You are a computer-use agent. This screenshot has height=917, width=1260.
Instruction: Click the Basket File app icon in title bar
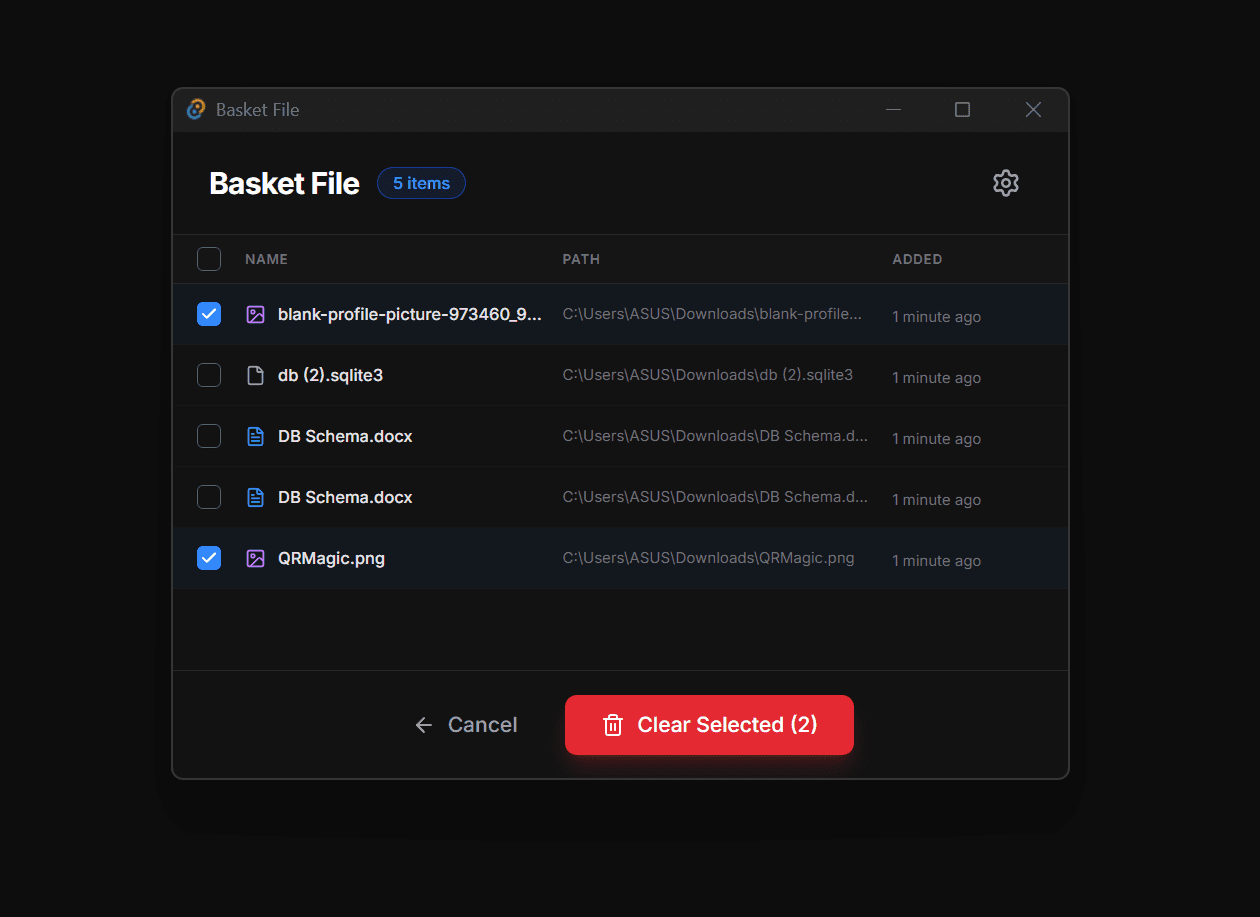pos(196,109)
